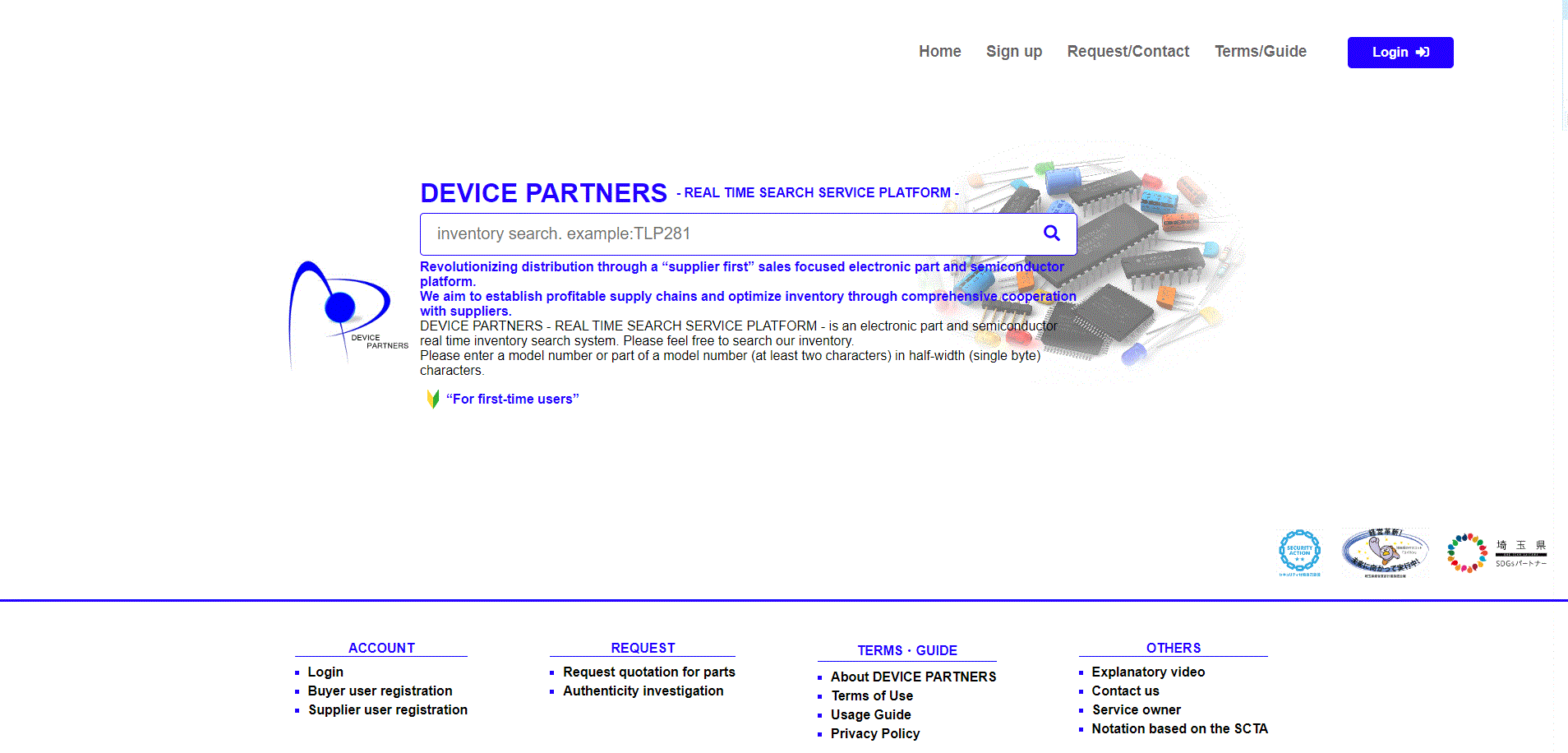
Task: Open Supplier user registration link
Action: coord(388,710)
